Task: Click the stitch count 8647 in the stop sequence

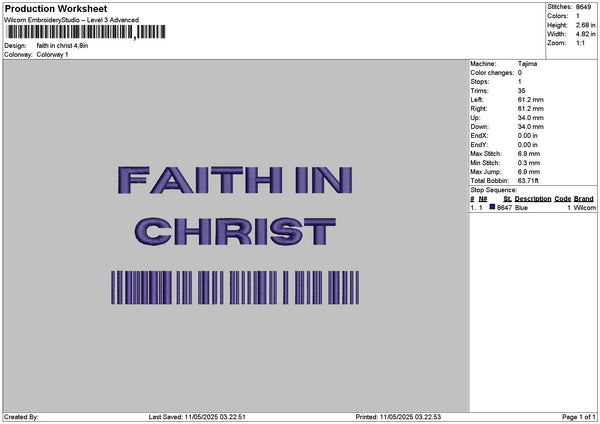Action: click(504, 208)
